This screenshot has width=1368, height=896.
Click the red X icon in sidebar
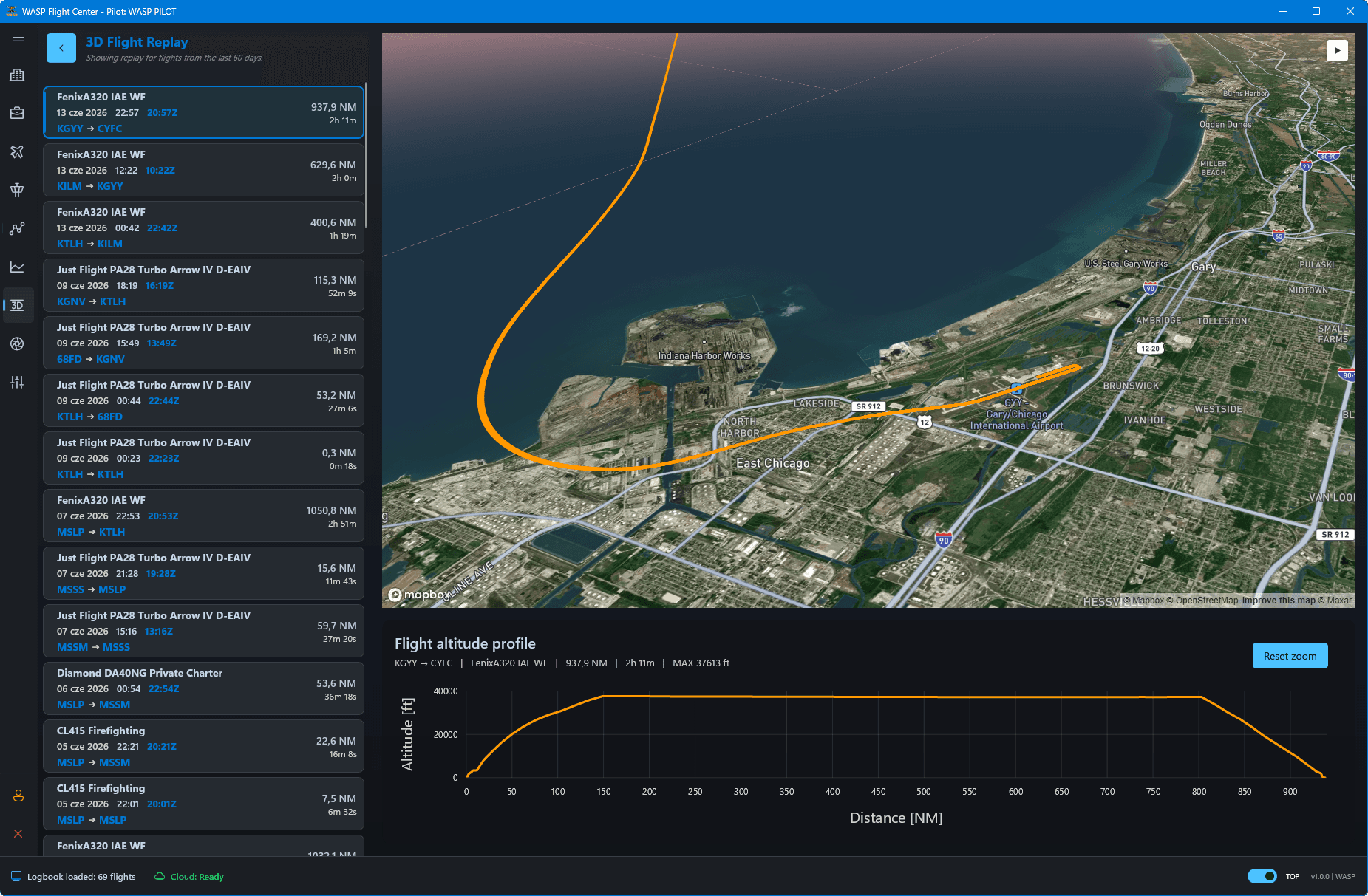tap(18, 834)
